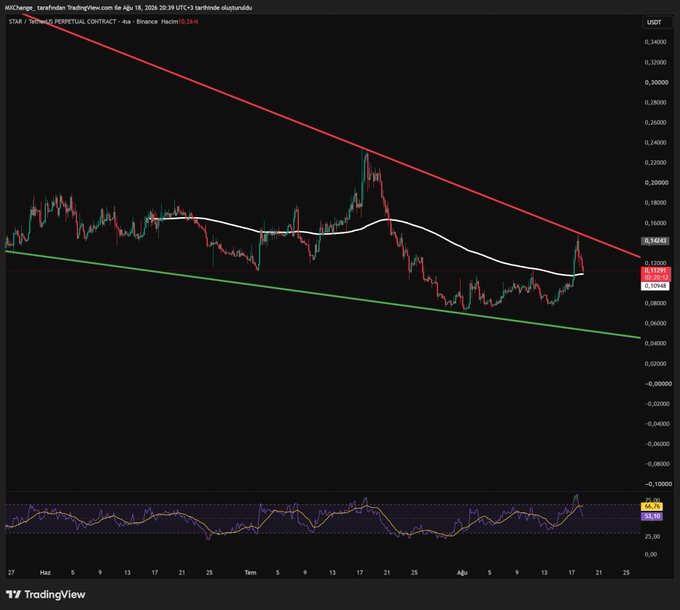Click the 27 date label on time axis
680x610 pixels.
pos(11,573)
